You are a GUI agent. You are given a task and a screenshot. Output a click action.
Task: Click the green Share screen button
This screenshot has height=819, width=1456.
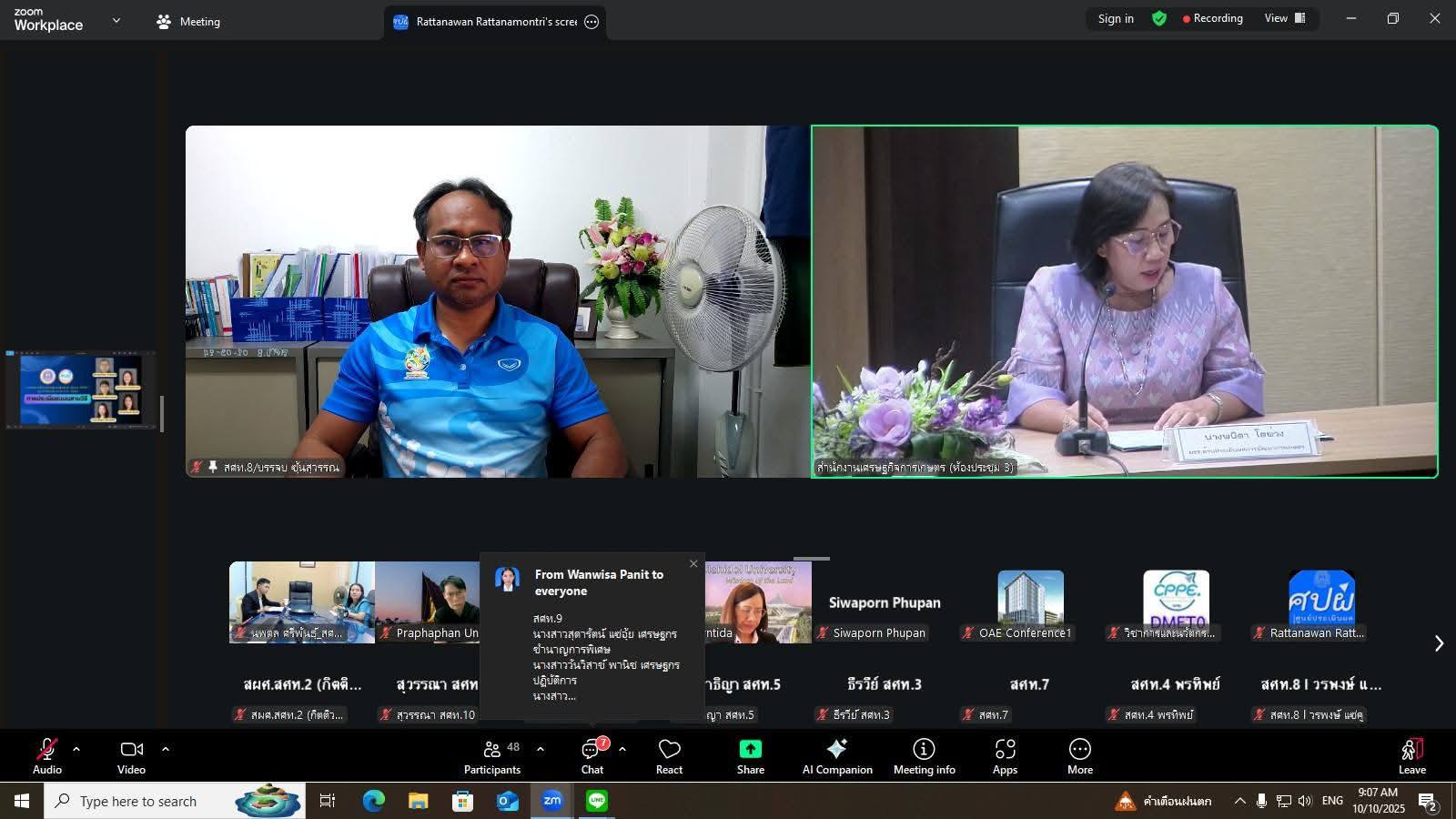[750, 756]
